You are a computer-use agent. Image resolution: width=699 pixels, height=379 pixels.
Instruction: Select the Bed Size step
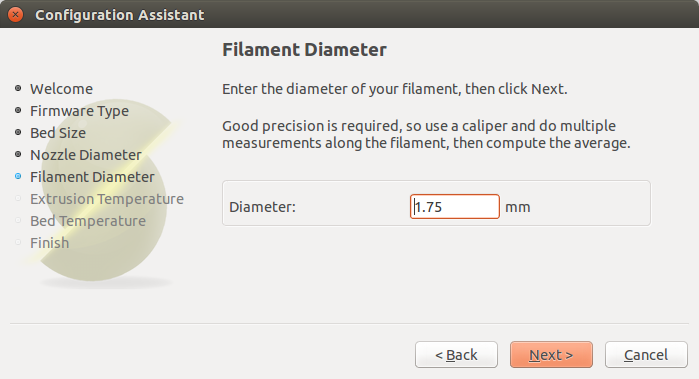tap(58, 133)
